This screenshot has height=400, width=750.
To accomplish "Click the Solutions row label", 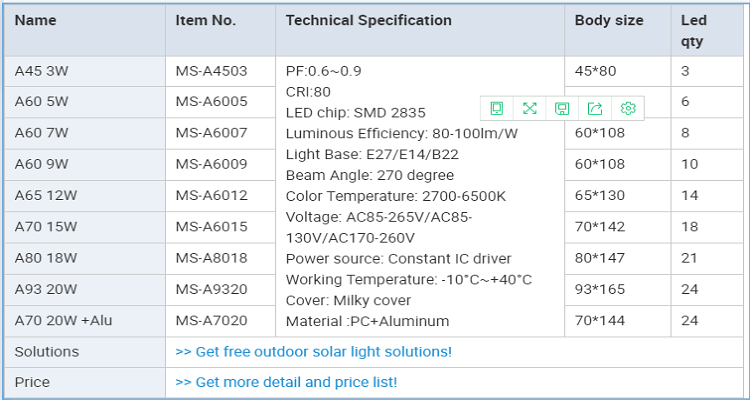I will [47, 352].
